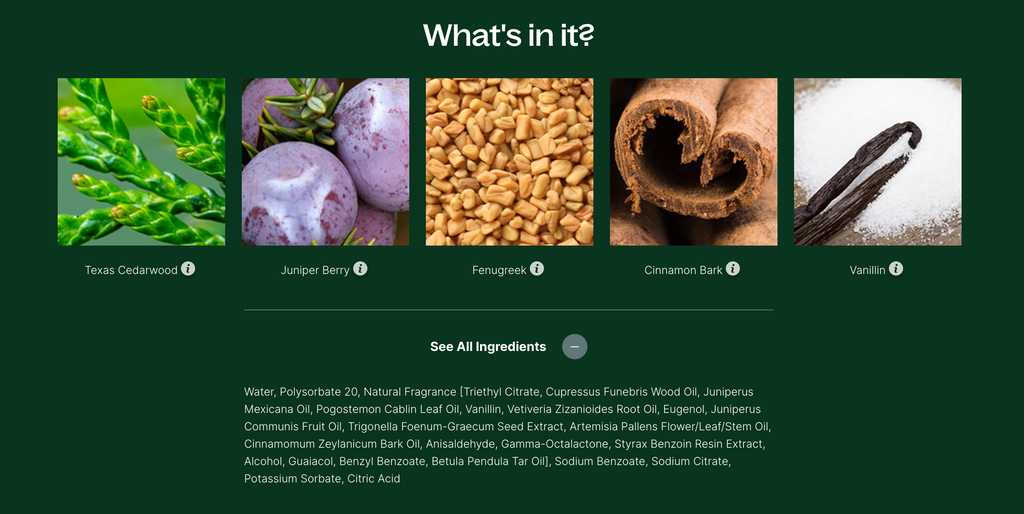
Task: Click the Texas Cedarwood text label
Action: 131,270
